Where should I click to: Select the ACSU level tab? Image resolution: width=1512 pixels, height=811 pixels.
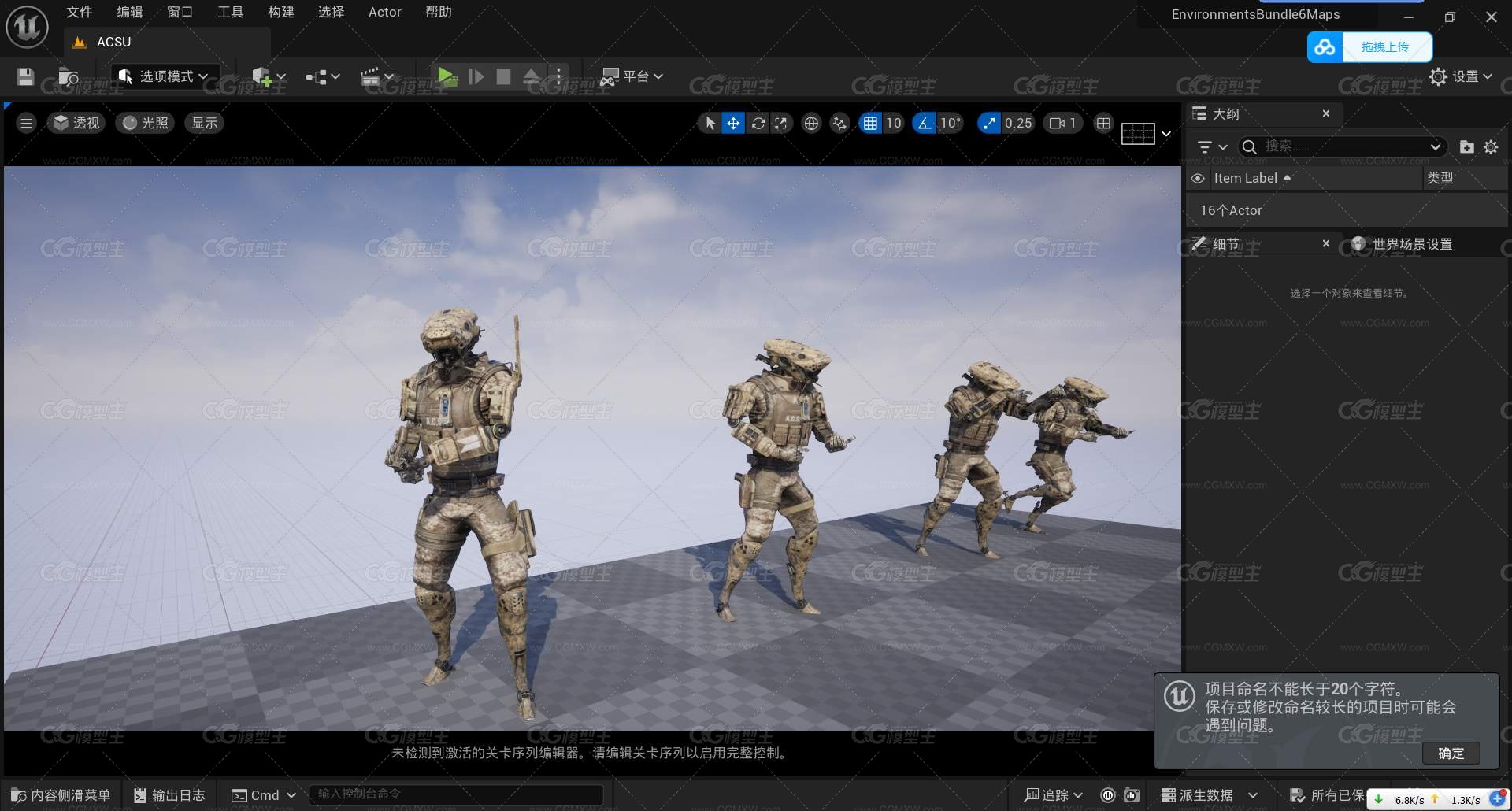167,42
